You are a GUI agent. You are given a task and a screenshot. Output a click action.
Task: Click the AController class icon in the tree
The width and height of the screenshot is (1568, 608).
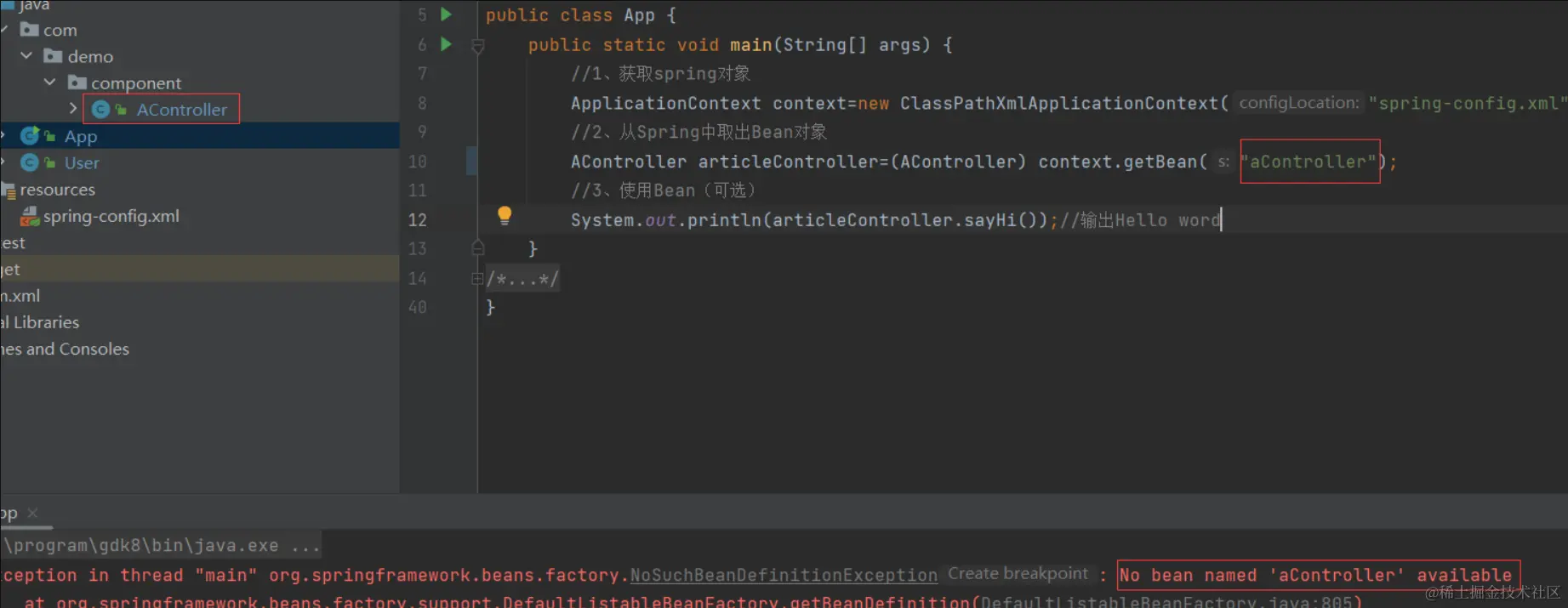click(x=100, y=110)
